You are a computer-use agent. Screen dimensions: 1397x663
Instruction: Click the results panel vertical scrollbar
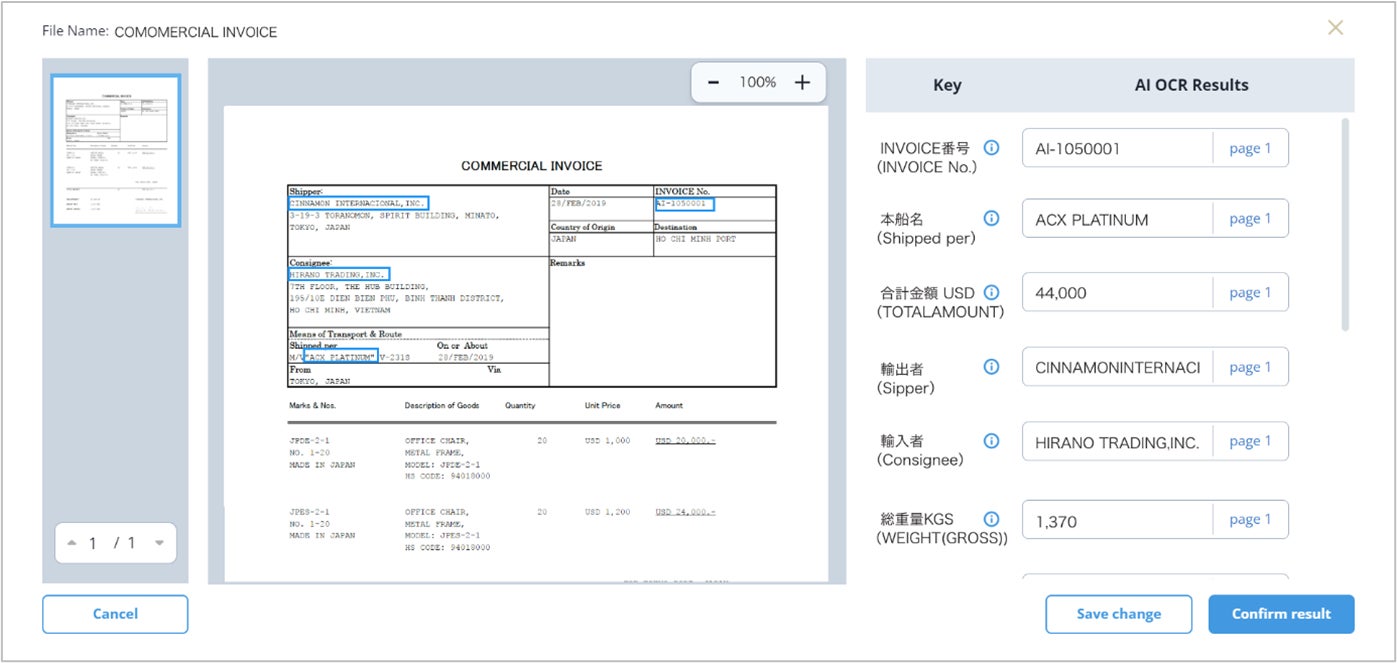[1345, 225]
